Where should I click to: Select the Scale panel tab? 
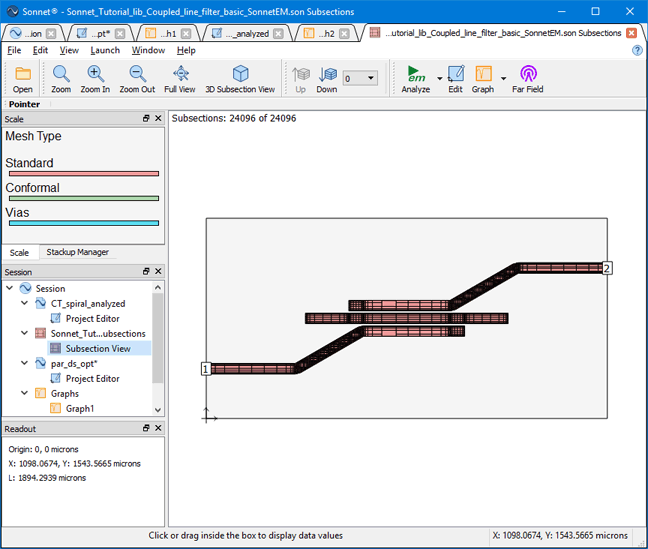[19, 252]
